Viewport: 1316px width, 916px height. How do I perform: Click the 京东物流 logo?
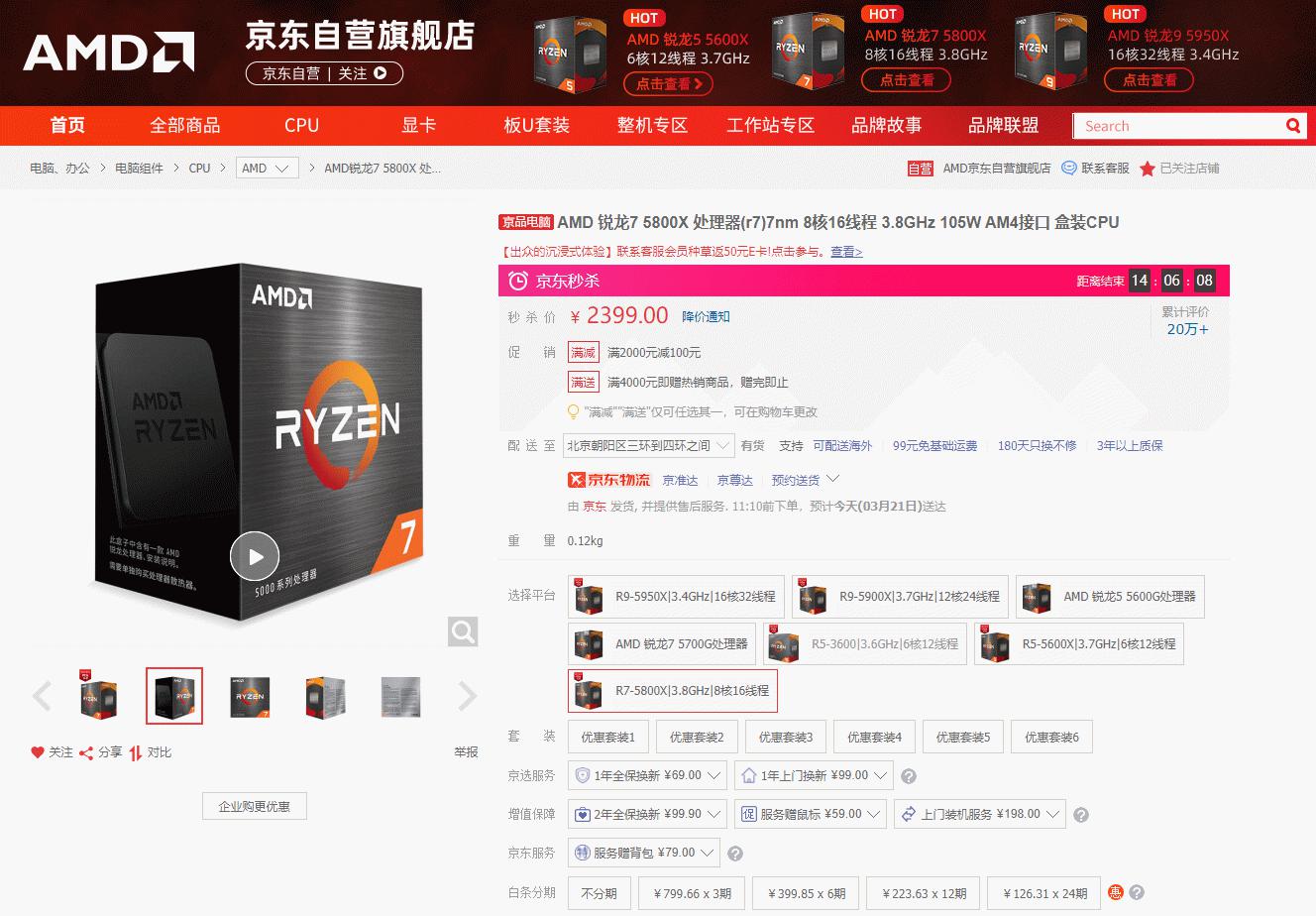(608, 480)
